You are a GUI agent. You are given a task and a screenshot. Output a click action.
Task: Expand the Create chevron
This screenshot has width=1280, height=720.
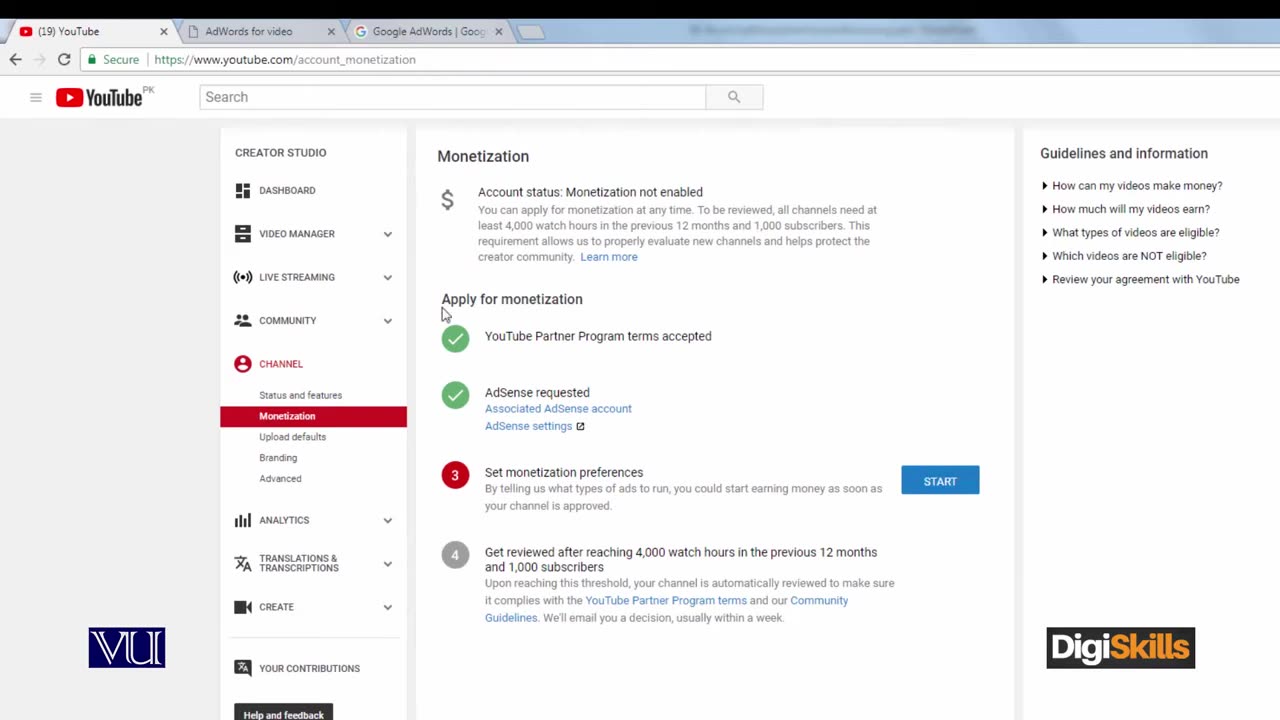388,607
